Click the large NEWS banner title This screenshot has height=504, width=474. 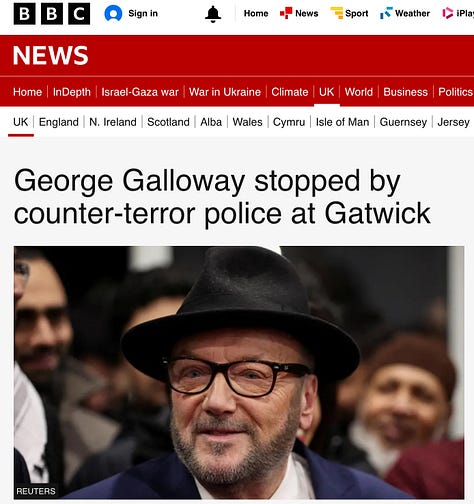point(51,55)
